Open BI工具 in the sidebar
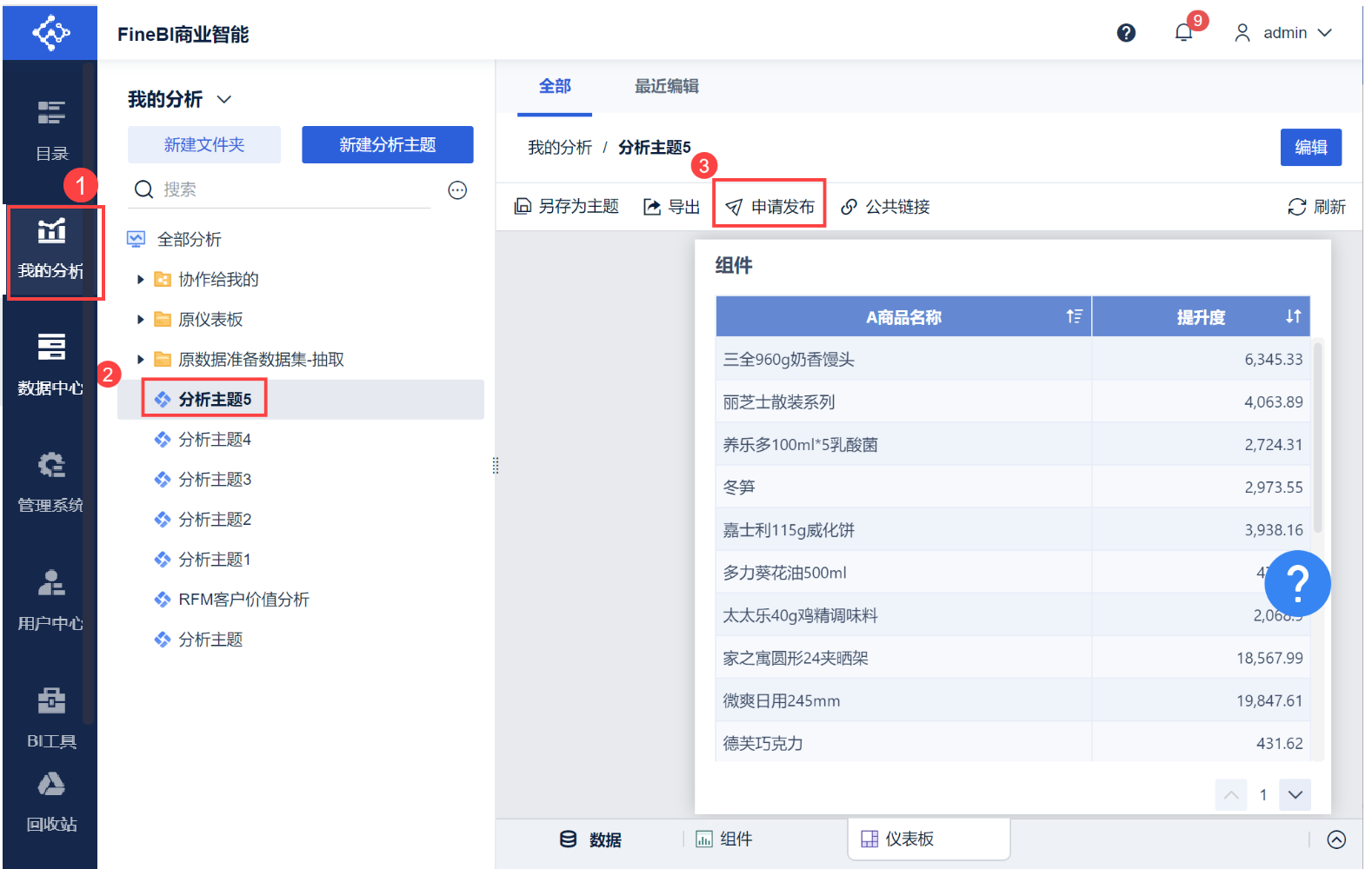The image size is (1372, 869). [x=51, y=720]
